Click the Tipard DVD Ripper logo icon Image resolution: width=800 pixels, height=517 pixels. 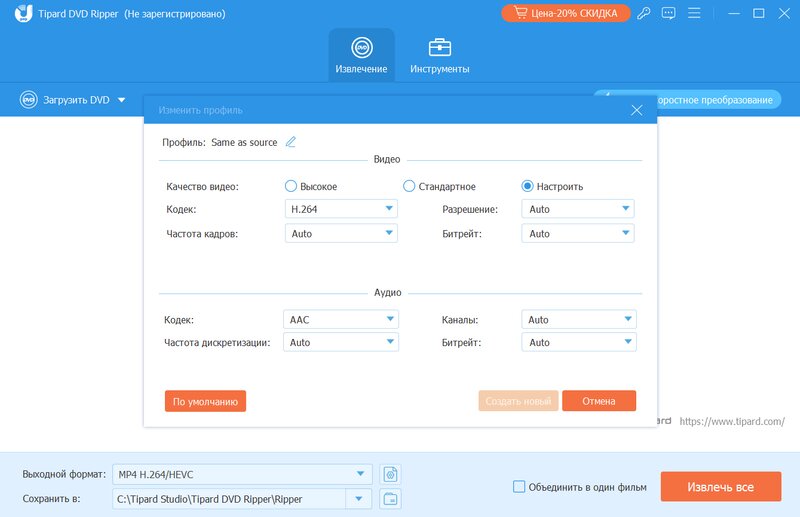(23, 13)
